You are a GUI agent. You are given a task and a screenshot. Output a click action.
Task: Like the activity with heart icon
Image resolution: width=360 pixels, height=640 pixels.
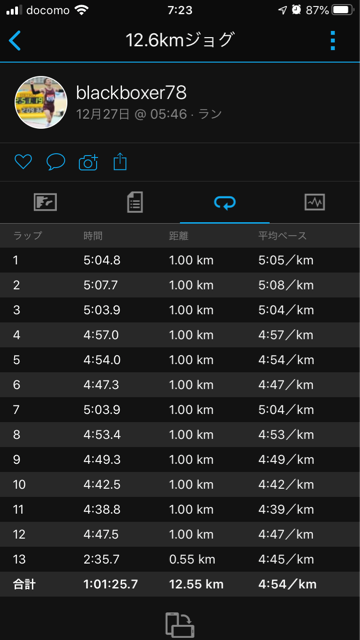pos(23,162)
